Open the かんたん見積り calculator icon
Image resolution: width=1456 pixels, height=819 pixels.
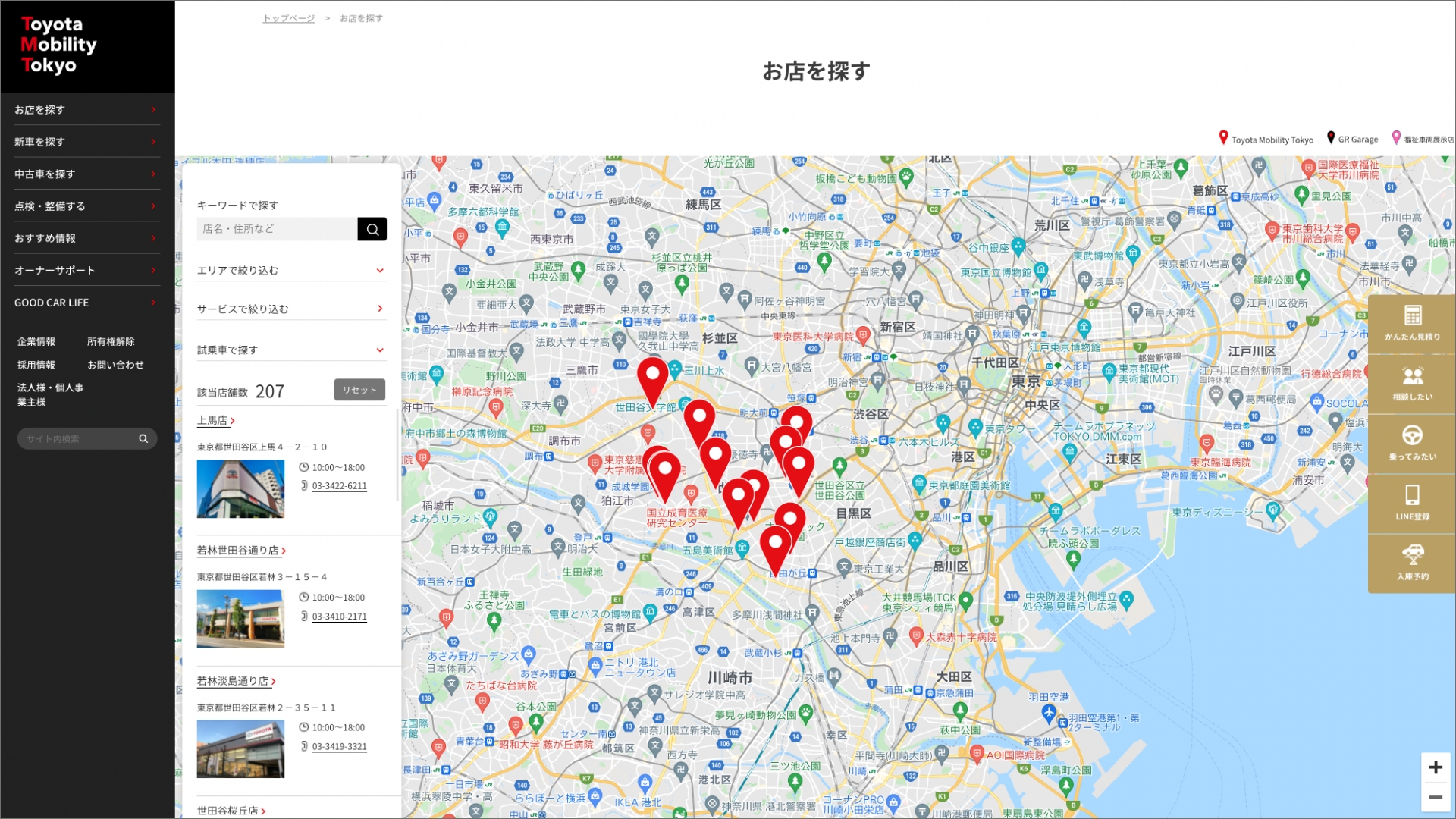[x=1412, y=315]
